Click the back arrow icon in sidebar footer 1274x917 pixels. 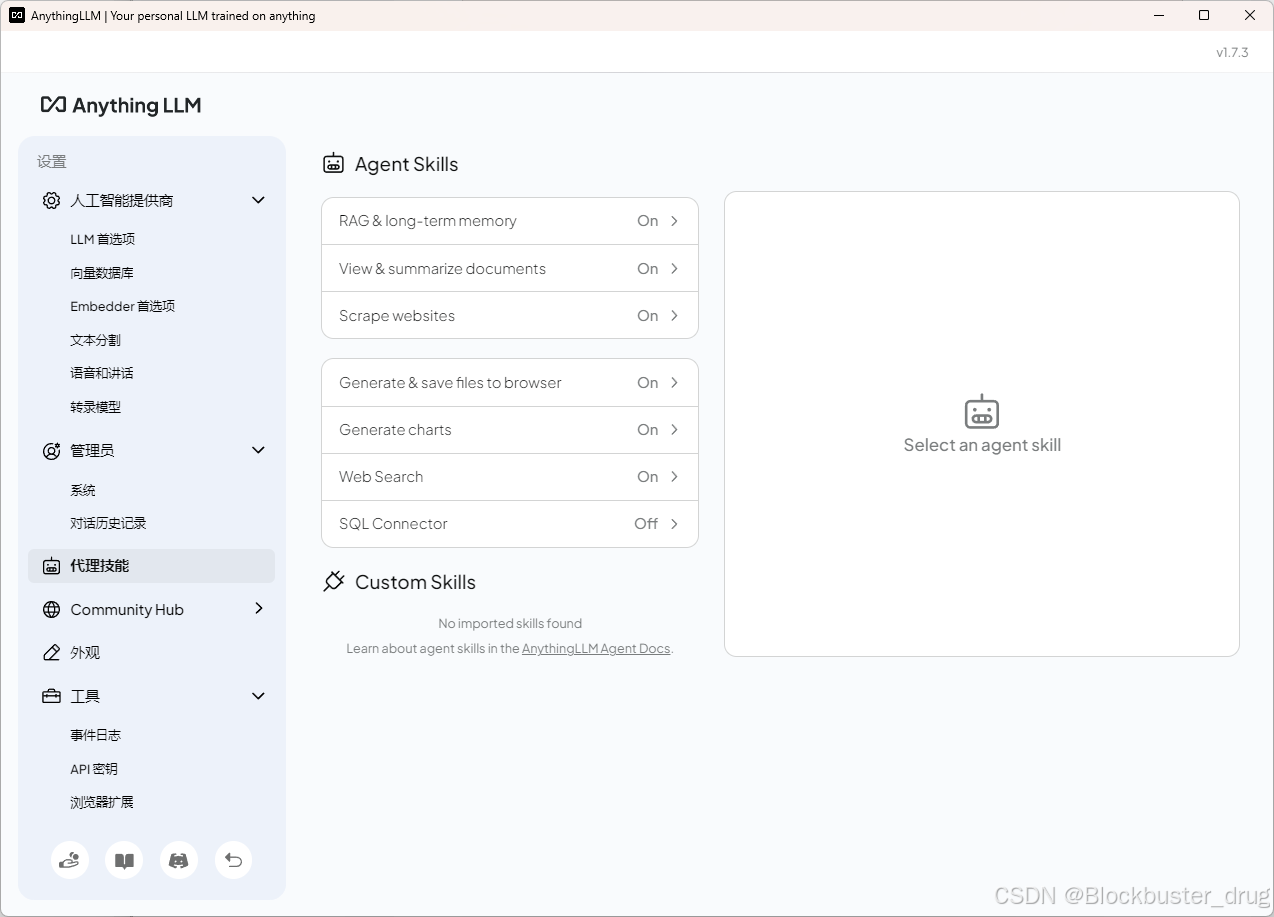(x=233, y=860)
